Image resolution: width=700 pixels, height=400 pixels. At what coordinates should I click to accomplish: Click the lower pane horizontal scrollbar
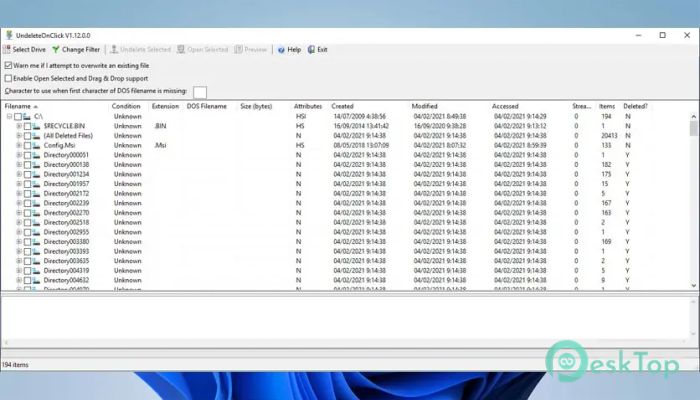click(346, 342)
